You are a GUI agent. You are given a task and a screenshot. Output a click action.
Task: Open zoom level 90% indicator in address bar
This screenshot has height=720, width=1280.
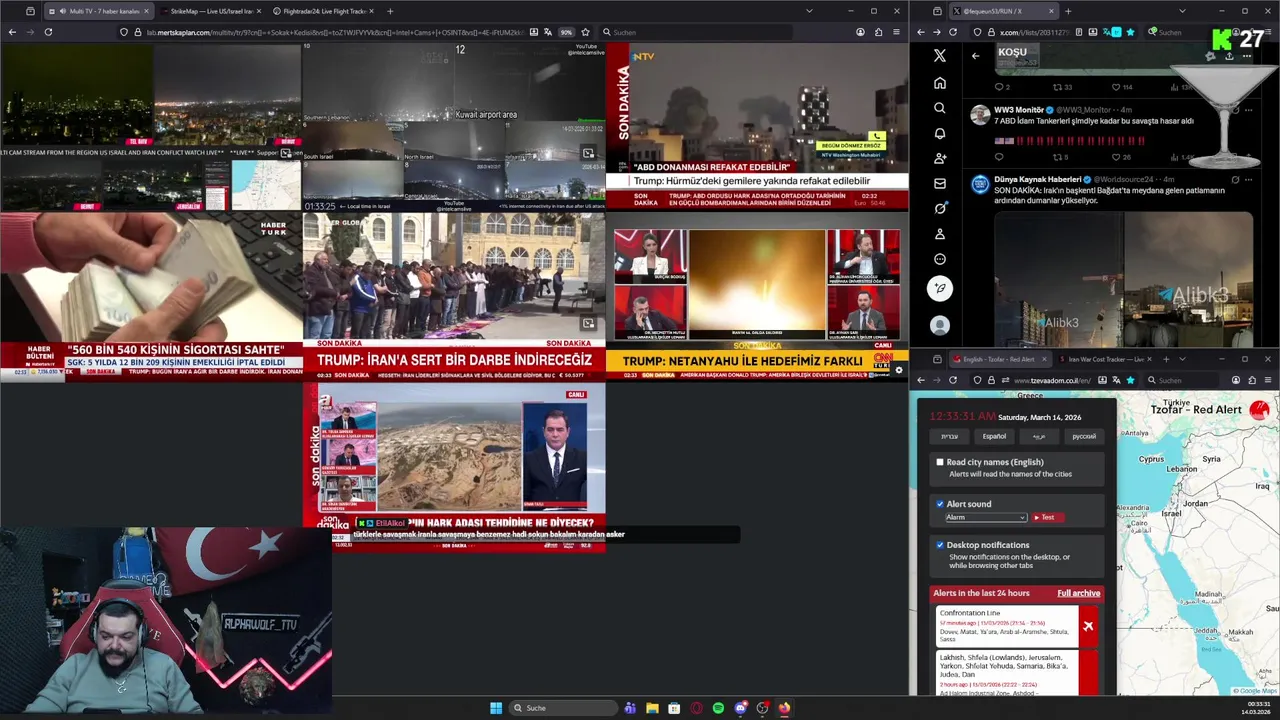pos(566,32)
